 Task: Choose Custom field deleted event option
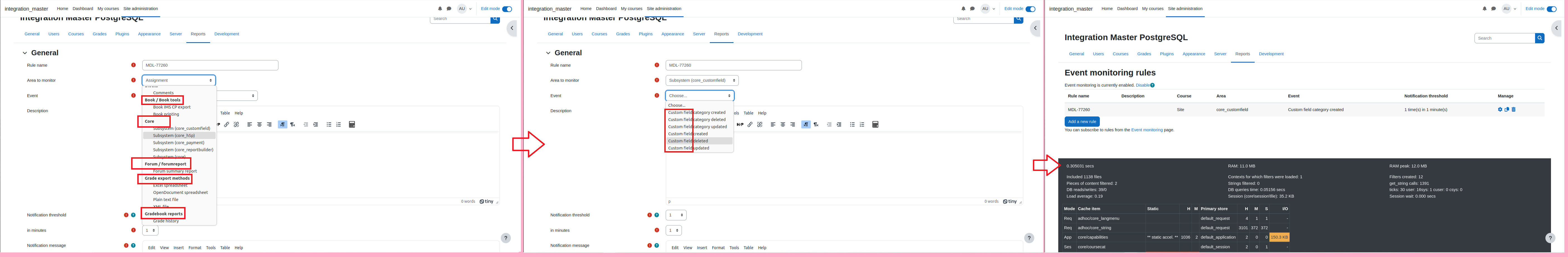tap(699, 141)
